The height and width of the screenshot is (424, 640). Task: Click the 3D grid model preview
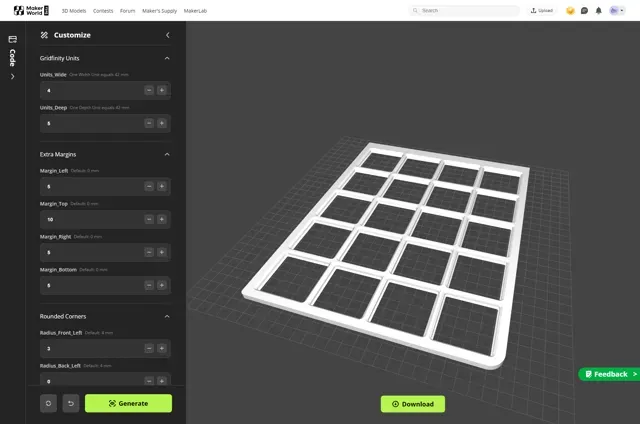[384, 255]
